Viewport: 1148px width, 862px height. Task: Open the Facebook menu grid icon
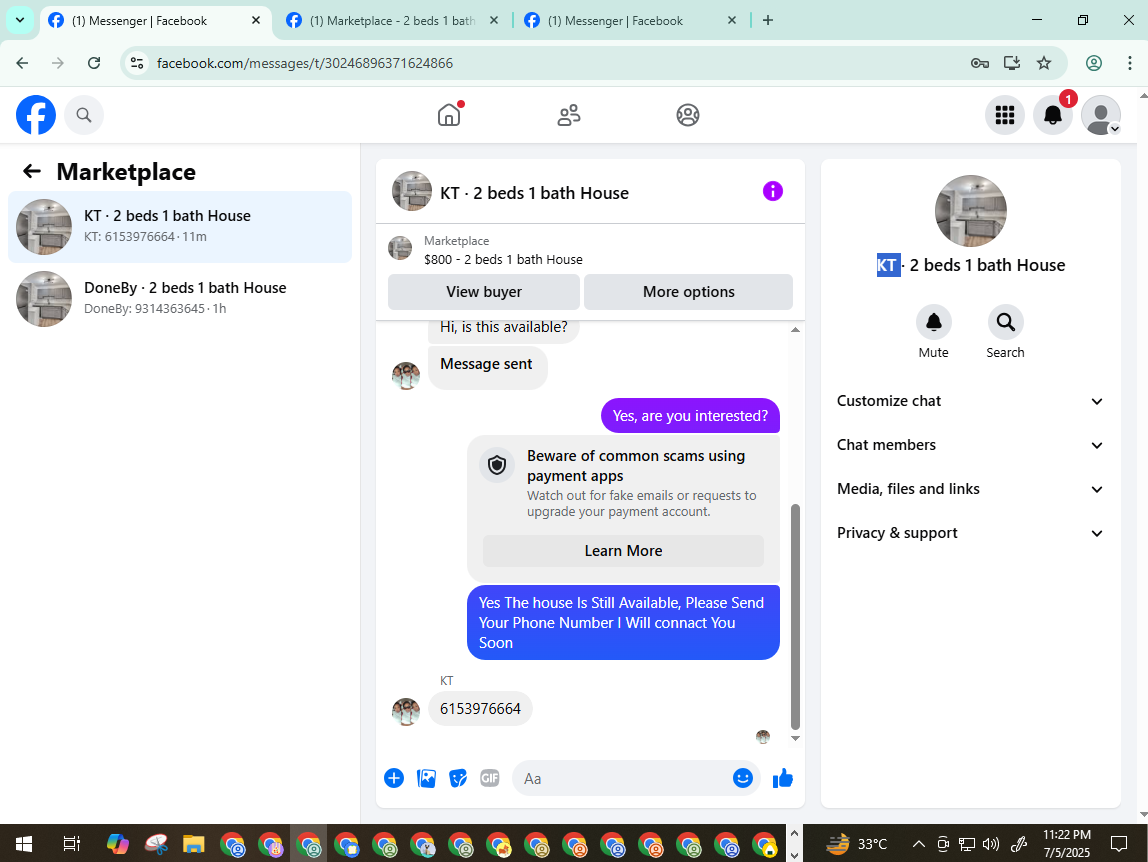coord(1004,115)
